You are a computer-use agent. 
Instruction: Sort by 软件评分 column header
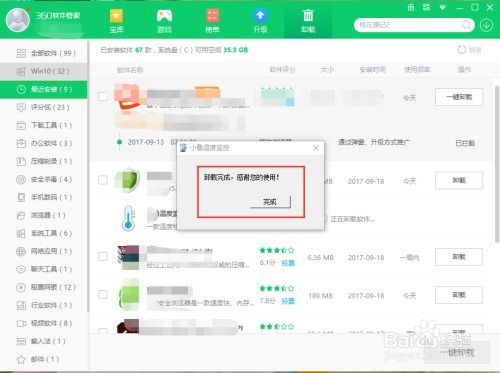point(282,70)
